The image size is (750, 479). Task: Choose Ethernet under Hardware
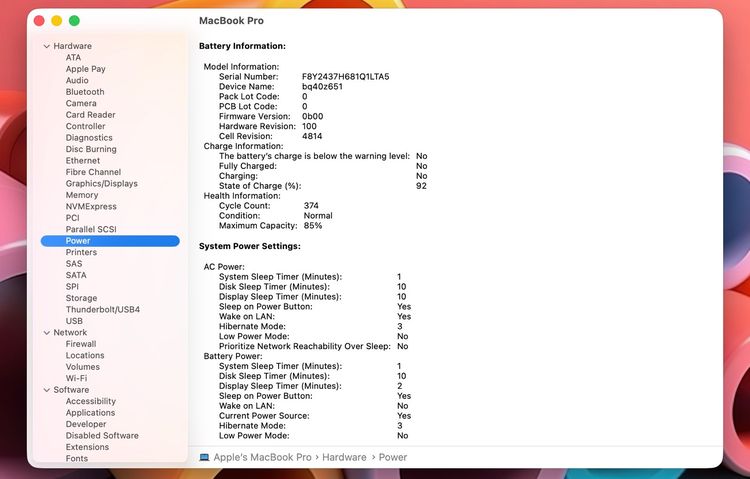(83, 161)
